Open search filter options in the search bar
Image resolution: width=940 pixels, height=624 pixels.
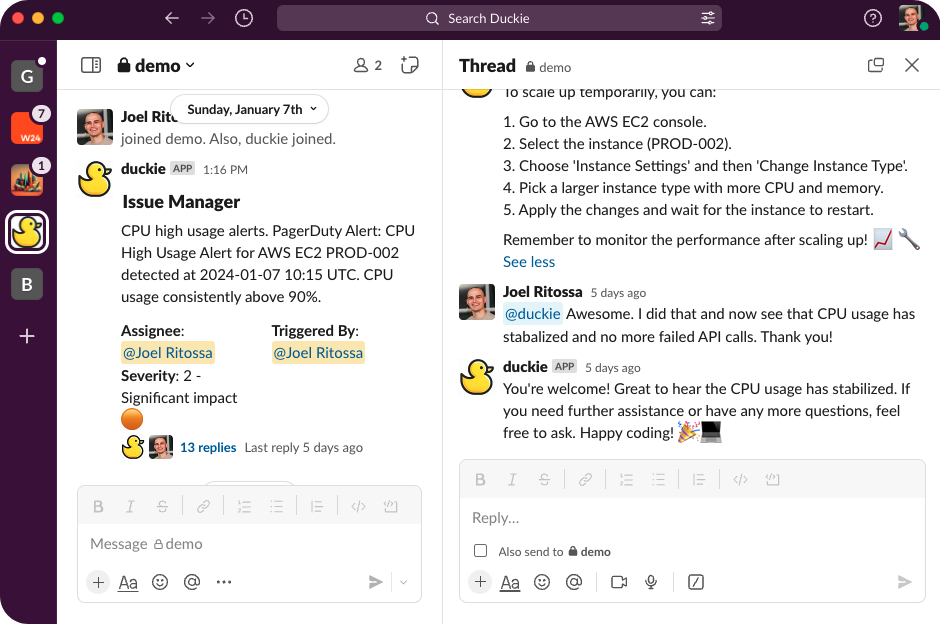(x=707, y=19)
